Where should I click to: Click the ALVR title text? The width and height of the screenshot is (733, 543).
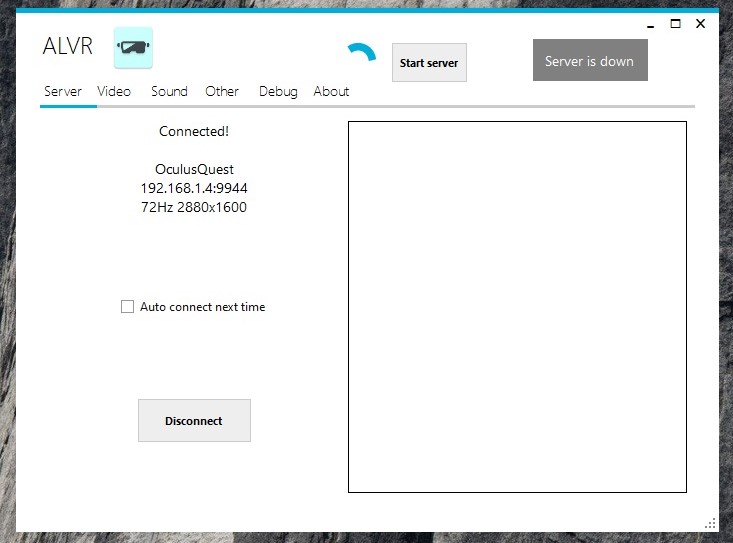click(68, 46)
